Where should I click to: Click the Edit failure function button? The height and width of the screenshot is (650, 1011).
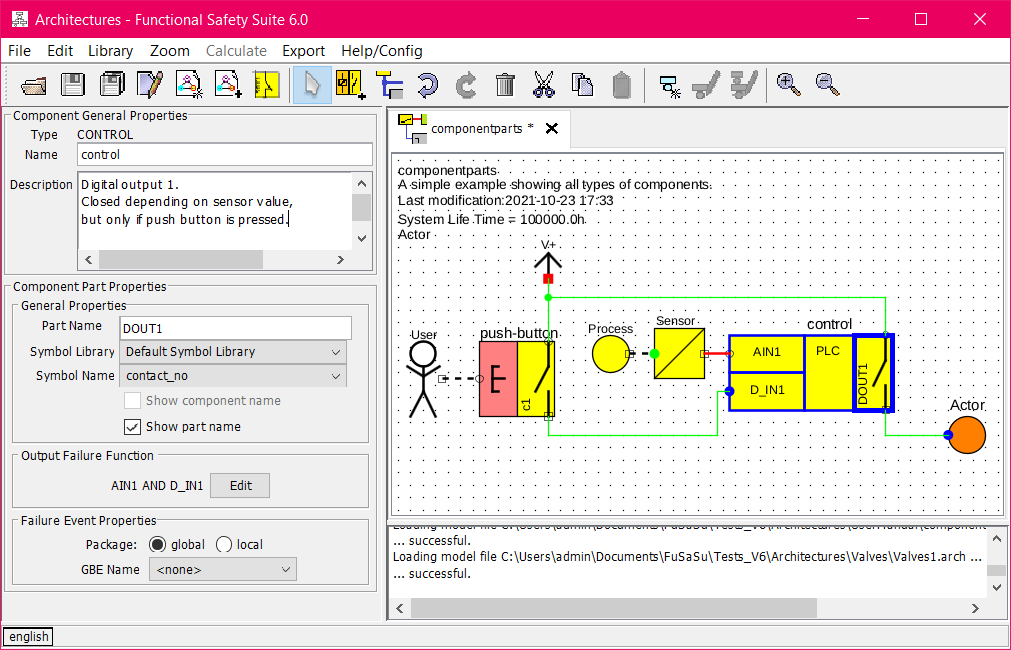240,486
